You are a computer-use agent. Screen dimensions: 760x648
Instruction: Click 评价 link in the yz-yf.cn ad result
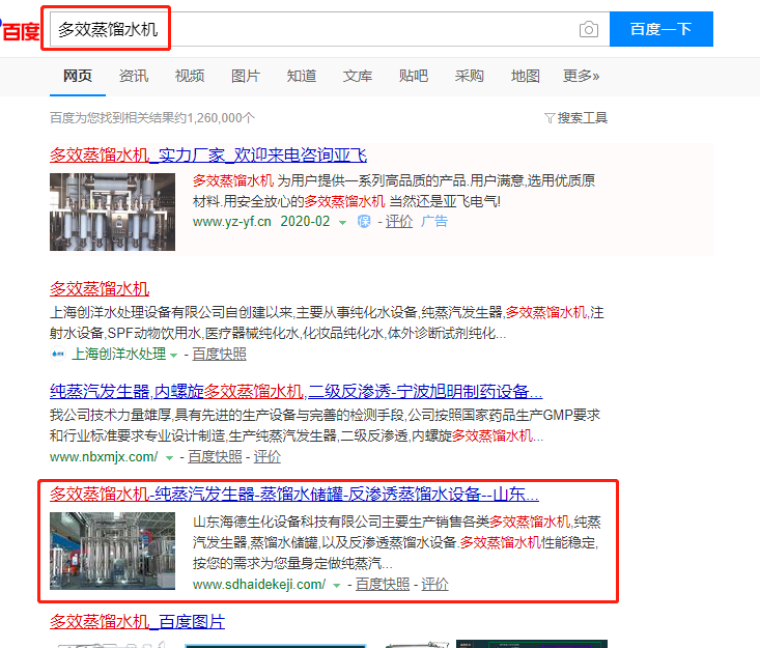399,221
